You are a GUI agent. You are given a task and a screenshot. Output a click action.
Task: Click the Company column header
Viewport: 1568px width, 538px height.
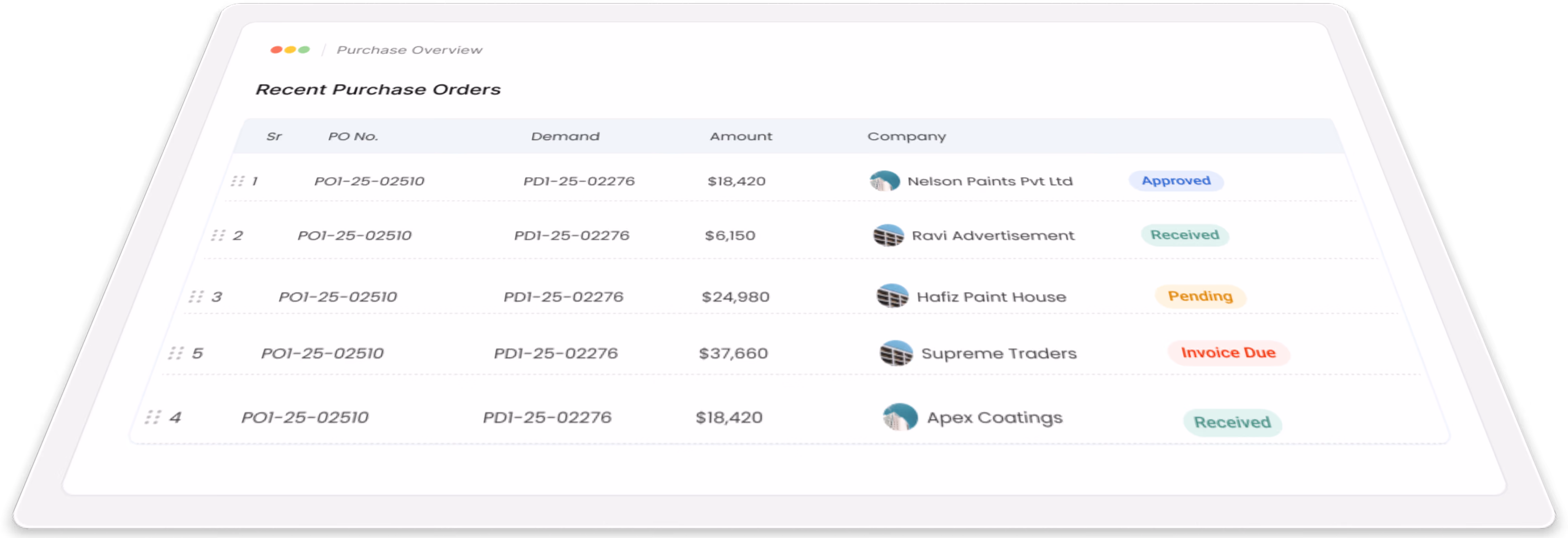pyautogui.click(x=906, y=137)
